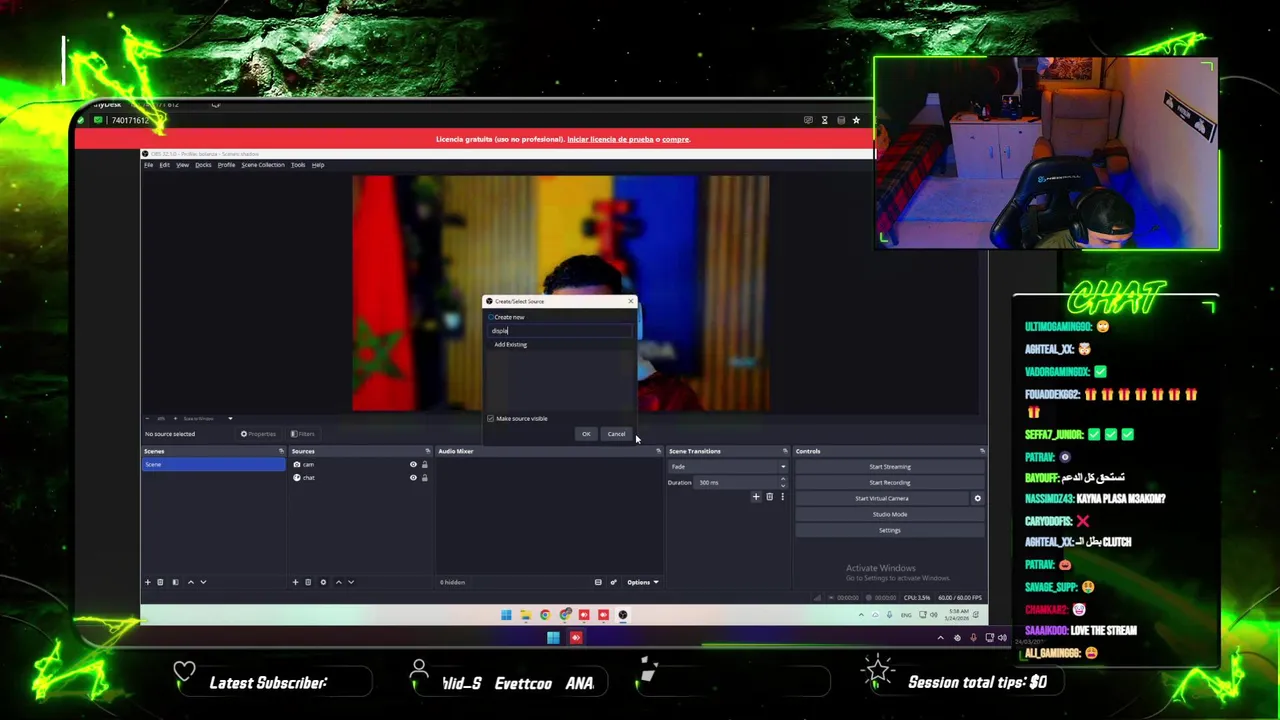Screen dimensions: 1280x720
Task: Select the Create new radio option
Action: 507,317
